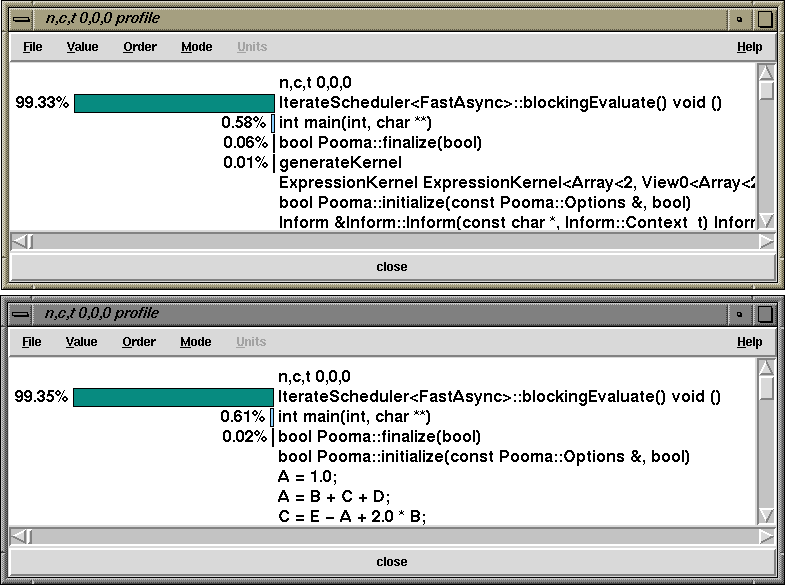This screenshot has width=785, height=585.
Task: Select 'C = E - A + 2.0 * B;' statement
Action: [352, 516]
